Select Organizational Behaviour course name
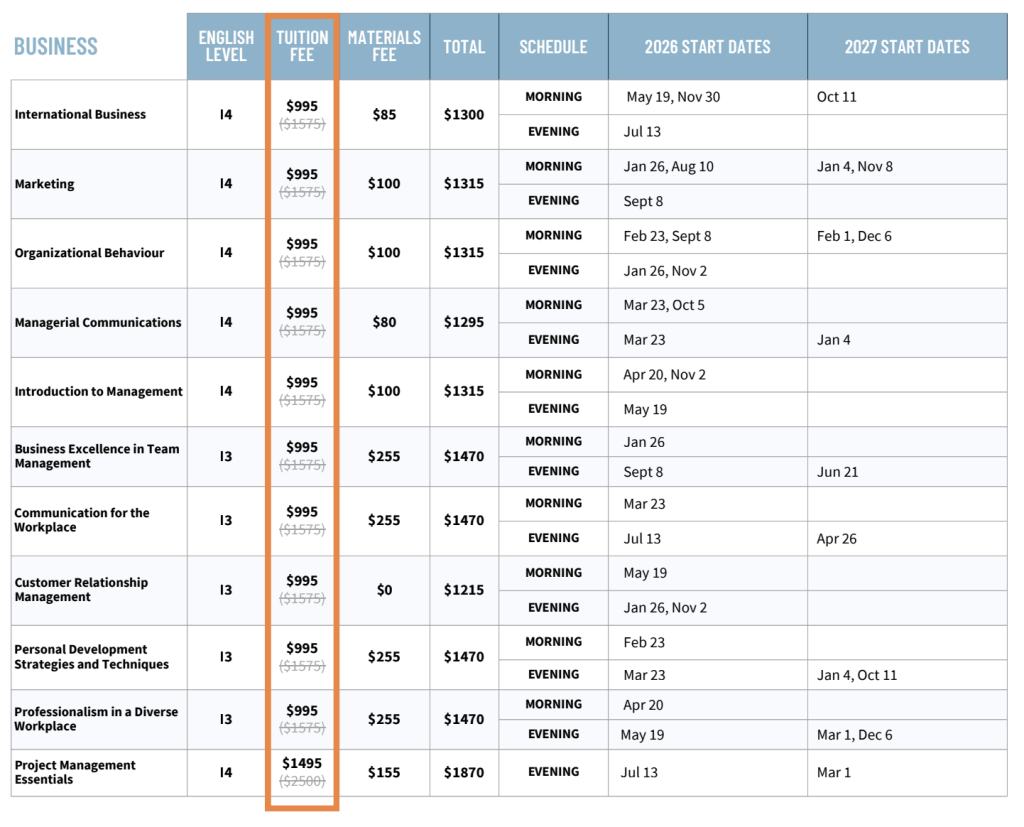Image resolution: width=1024 pixels, height=827 pixels. tap(89, 253)
